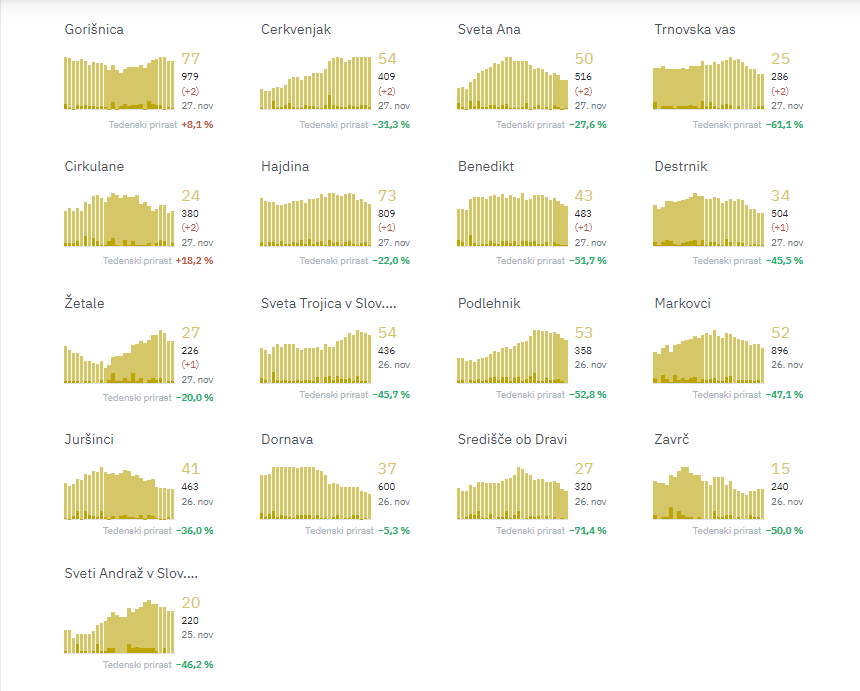This screenshot has height=691, width=860.
Task: Click the Cirkulane municipality name
Action: [x=94, y=167]
